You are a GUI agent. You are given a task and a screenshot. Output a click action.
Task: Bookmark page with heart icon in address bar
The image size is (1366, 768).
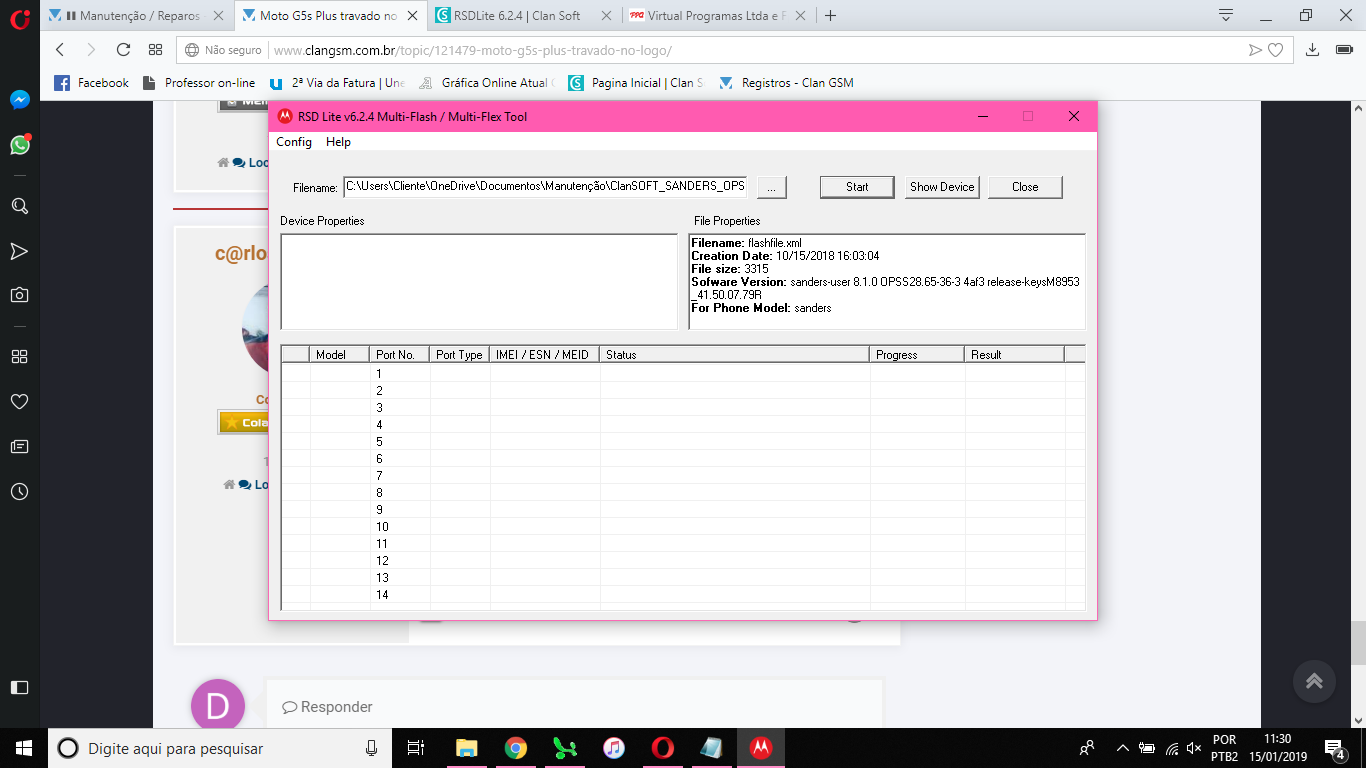pos(1275,50)
